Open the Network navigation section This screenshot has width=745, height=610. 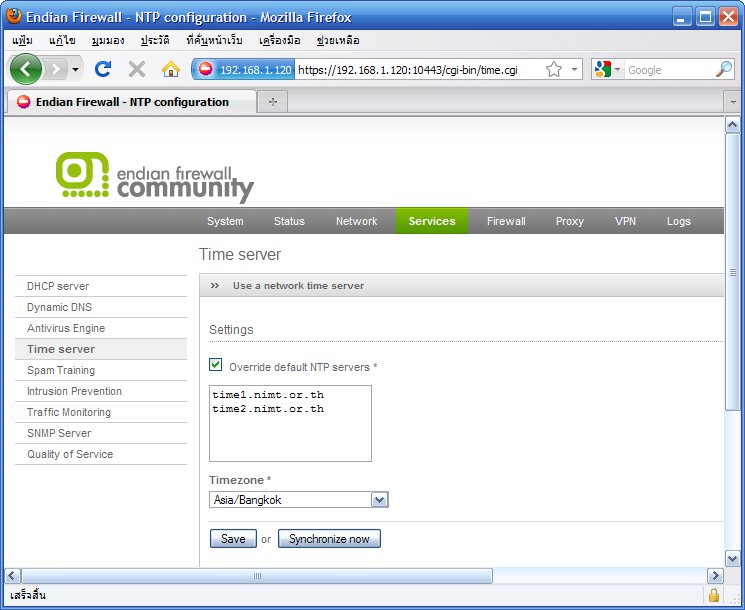pos(356,221)
